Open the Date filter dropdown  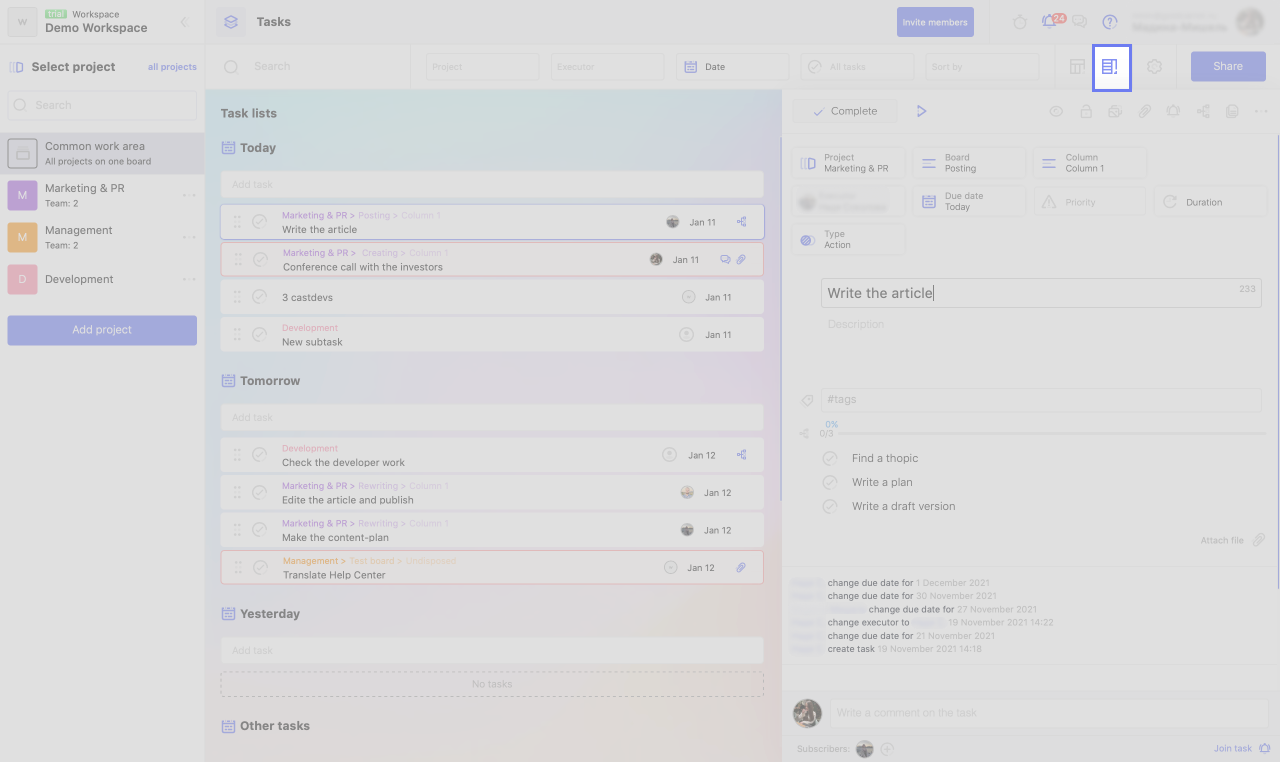point(732,67)
